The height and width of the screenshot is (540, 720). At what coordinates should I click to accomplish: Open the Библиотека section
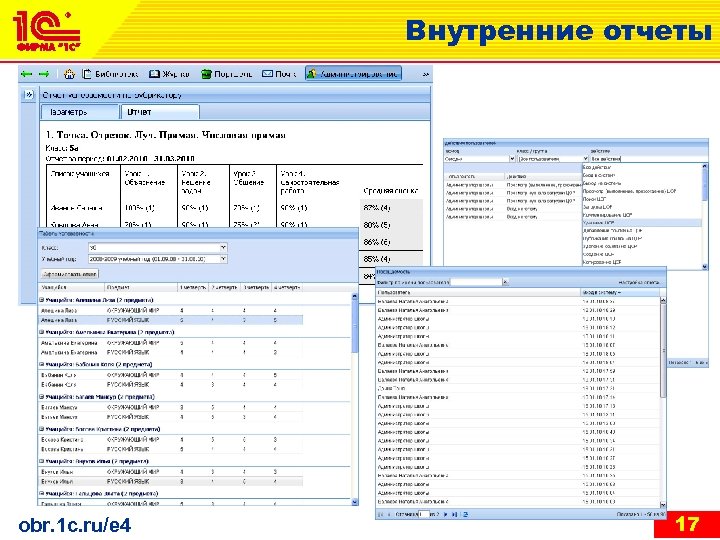point(110,73)
